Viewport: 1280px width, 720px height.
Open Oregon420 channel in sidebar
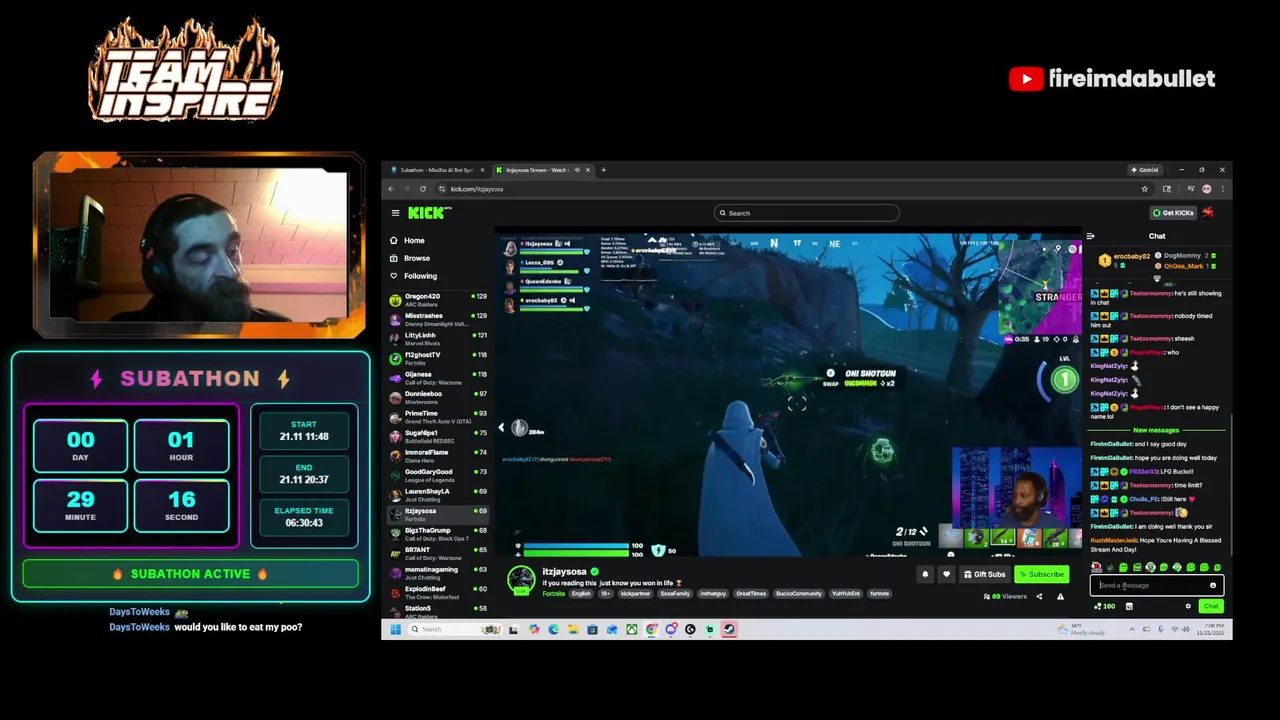coord(438,300)
